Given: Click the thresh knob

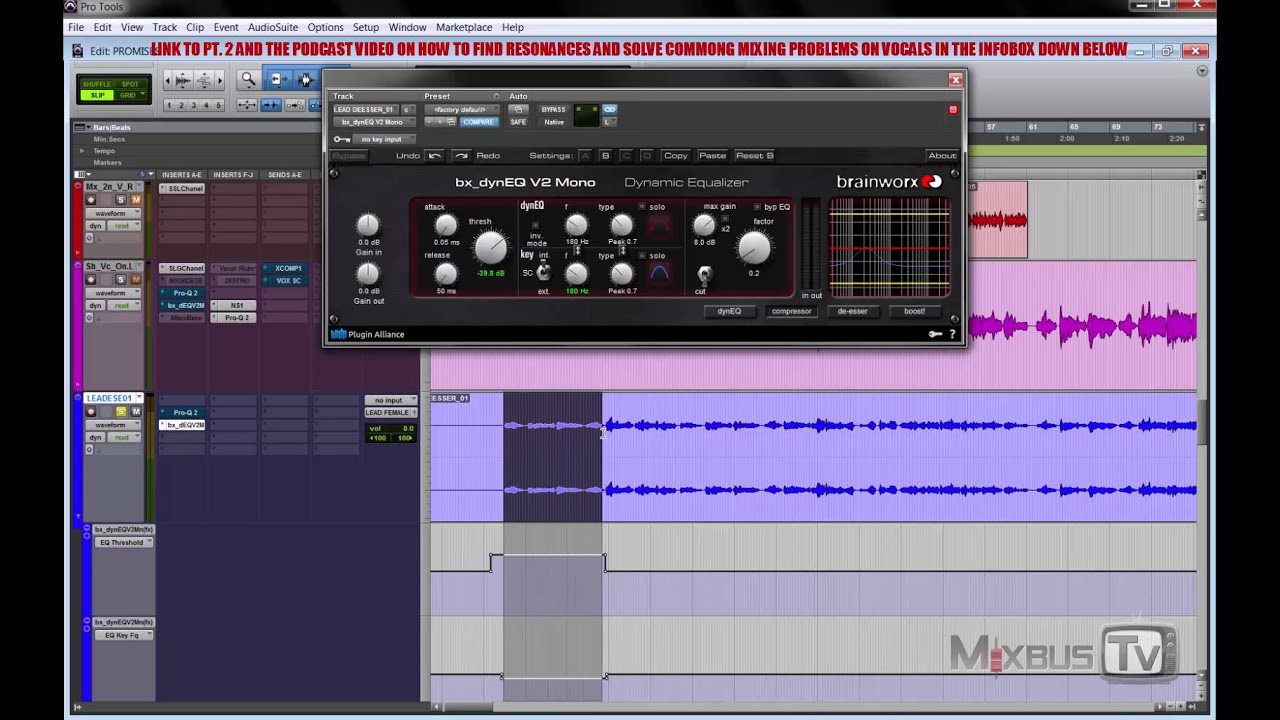Looking at the screenshot, I should pyautogui.click(x=491, y=247).
